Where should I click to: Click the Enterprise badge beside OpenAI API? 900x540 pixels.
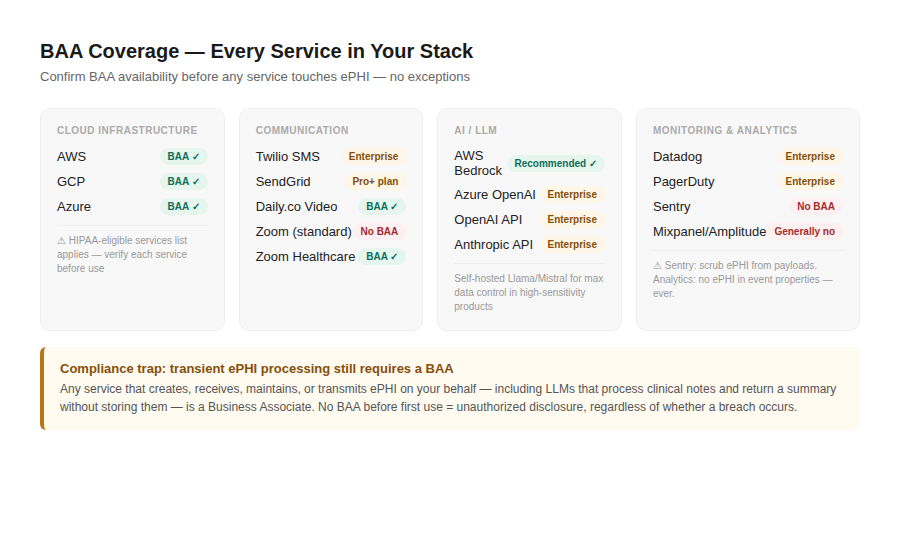pyautogui.click(x=572, y=219)
